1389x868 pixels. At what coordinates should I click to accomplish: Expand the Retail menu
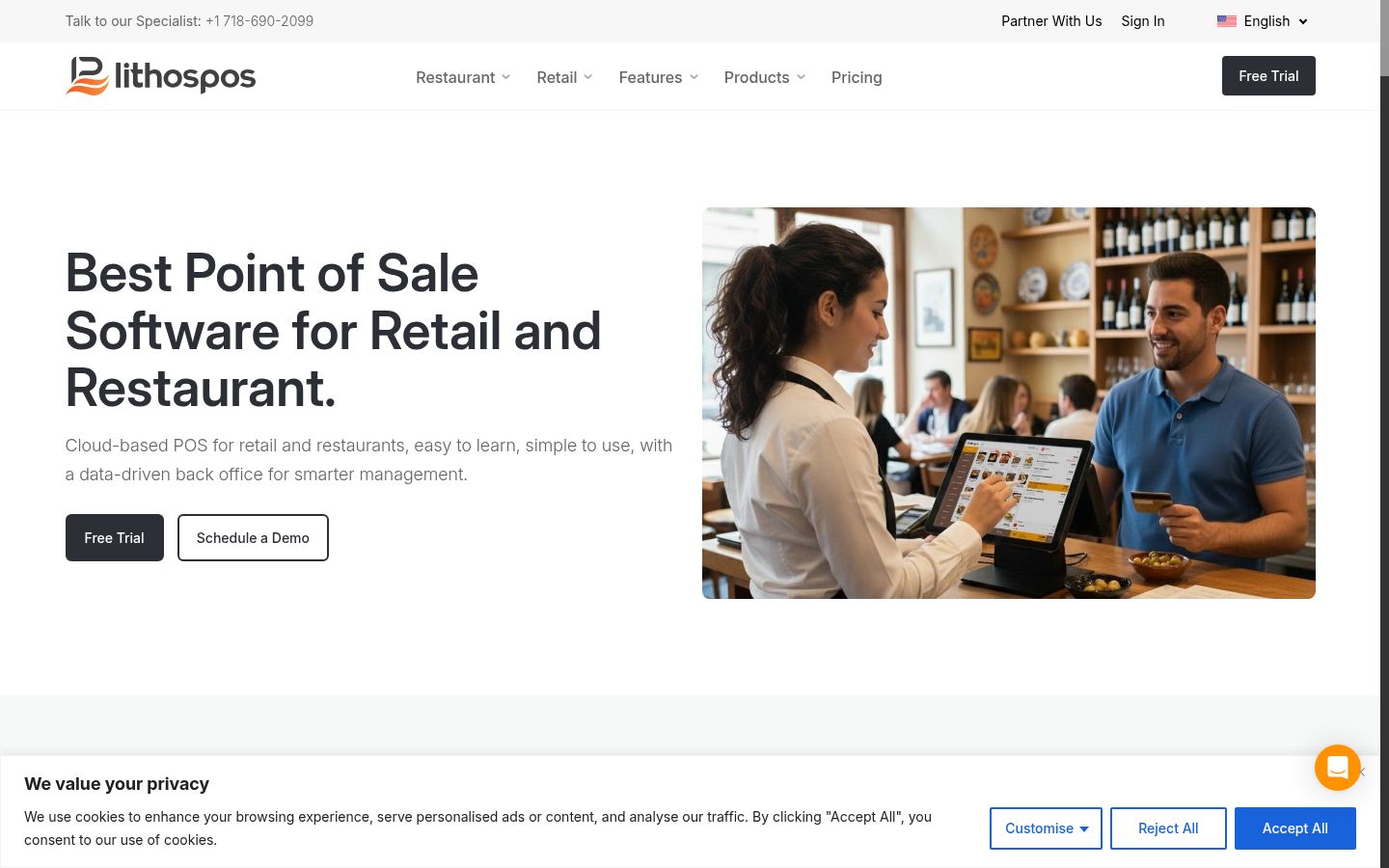point(564,77)
